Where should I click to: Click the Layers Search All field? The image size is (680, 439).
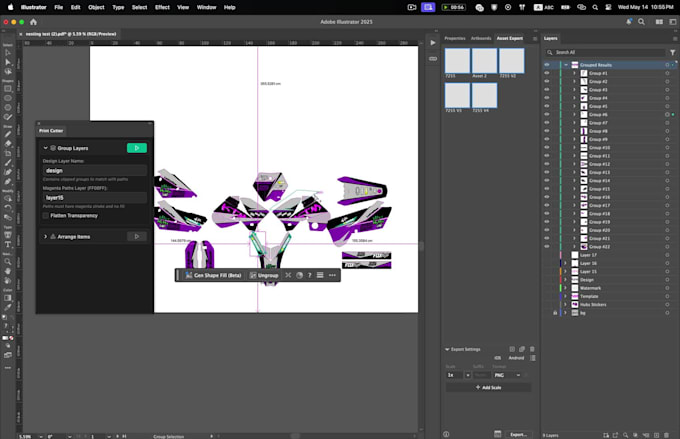[x=605, y=52]
